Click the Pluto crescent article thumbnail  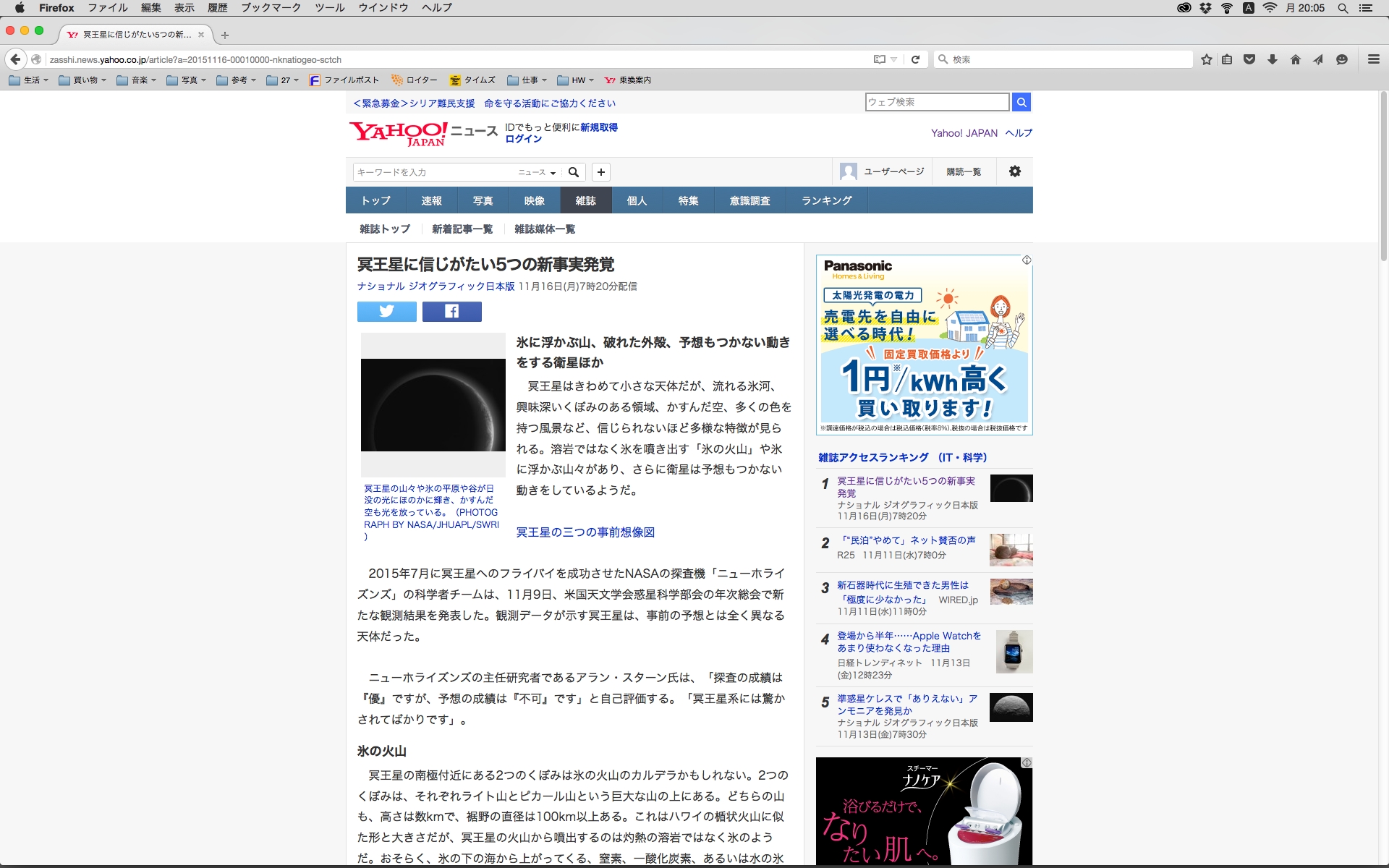[433, 405]
